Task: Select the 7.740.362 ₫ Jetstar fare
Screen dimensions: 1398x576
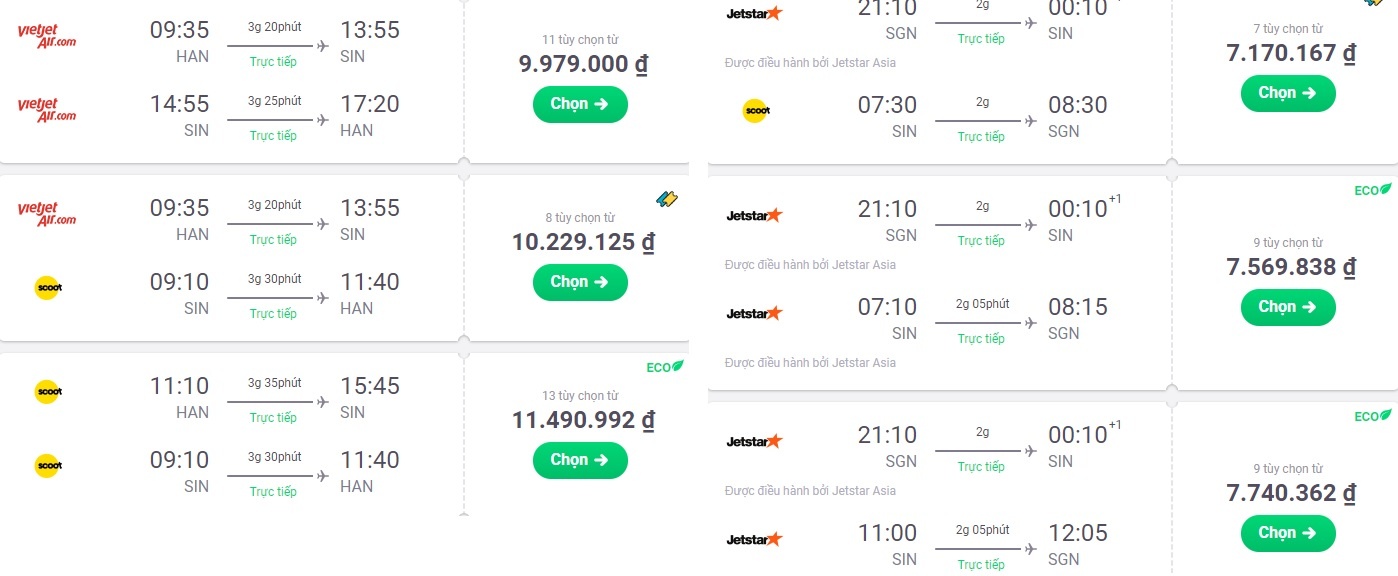Action: tap(1288, 533)
